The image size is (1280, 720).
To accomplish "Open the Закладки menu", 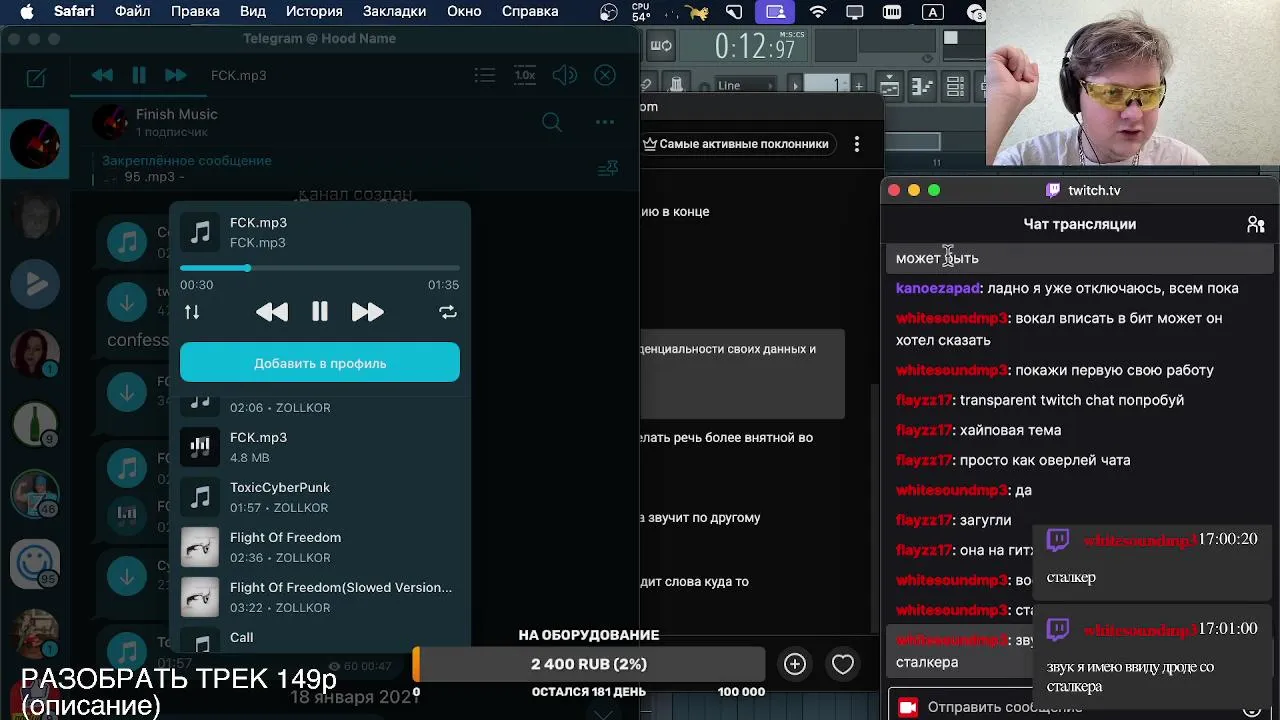I will (x=394, y=11).
